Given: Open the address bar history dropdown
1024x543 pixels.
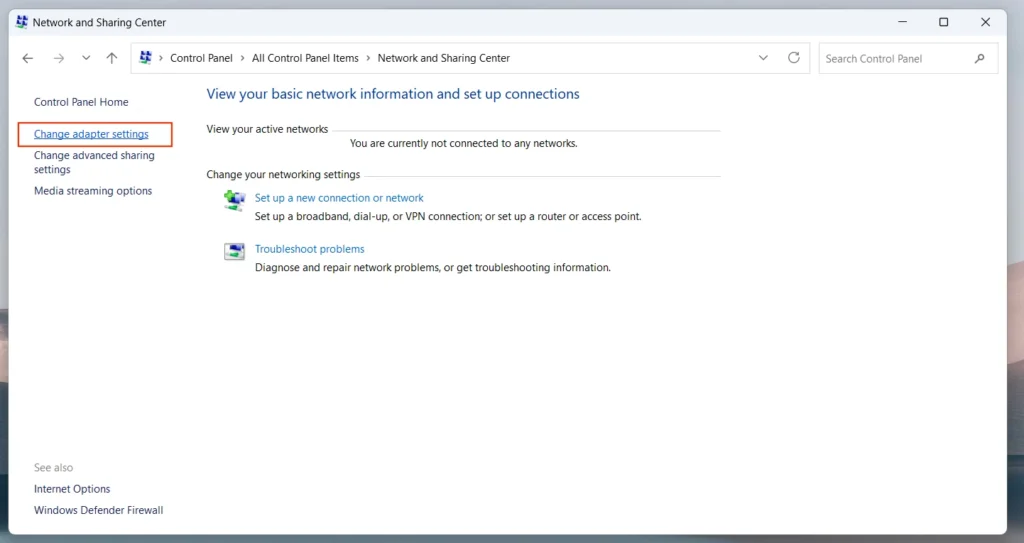Looking at the screenshot, I should (x=763, y=58).
